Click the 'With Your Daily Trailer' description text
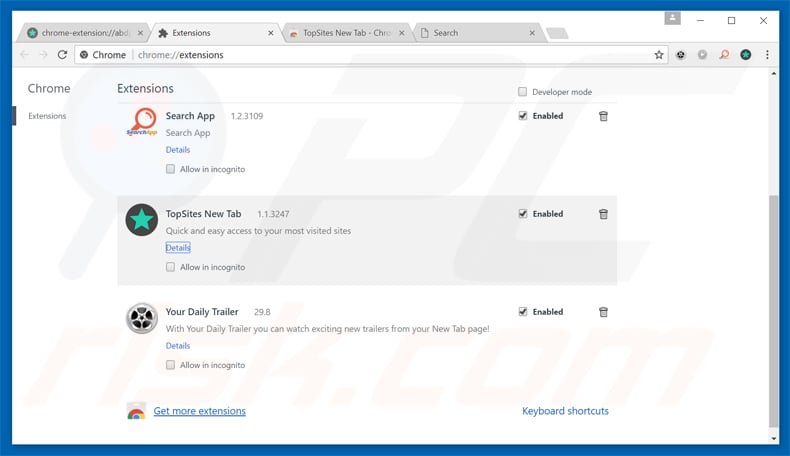 327,329
